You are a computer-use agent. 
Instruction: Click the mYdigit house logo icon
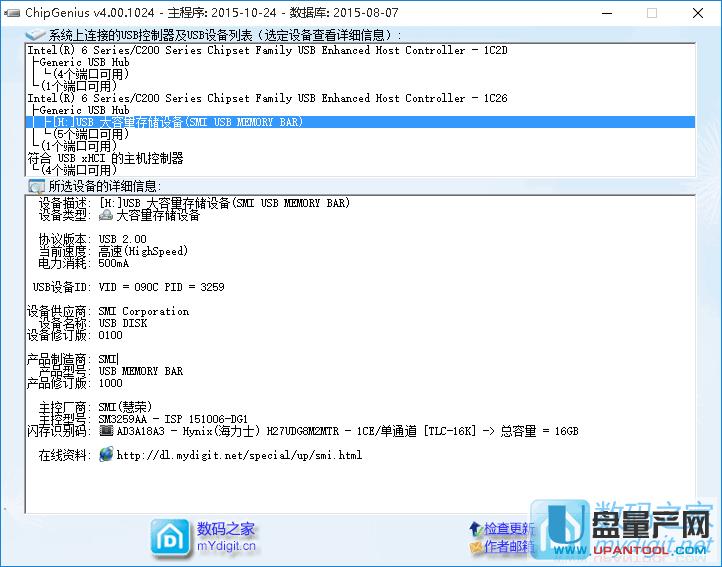(x=170, y=537)
